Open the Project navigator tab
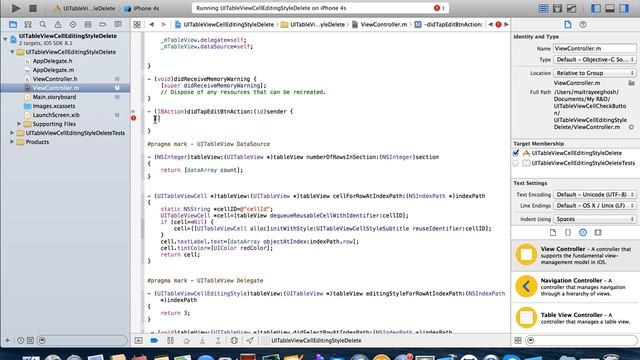640x360 pixels. (13, 24)
